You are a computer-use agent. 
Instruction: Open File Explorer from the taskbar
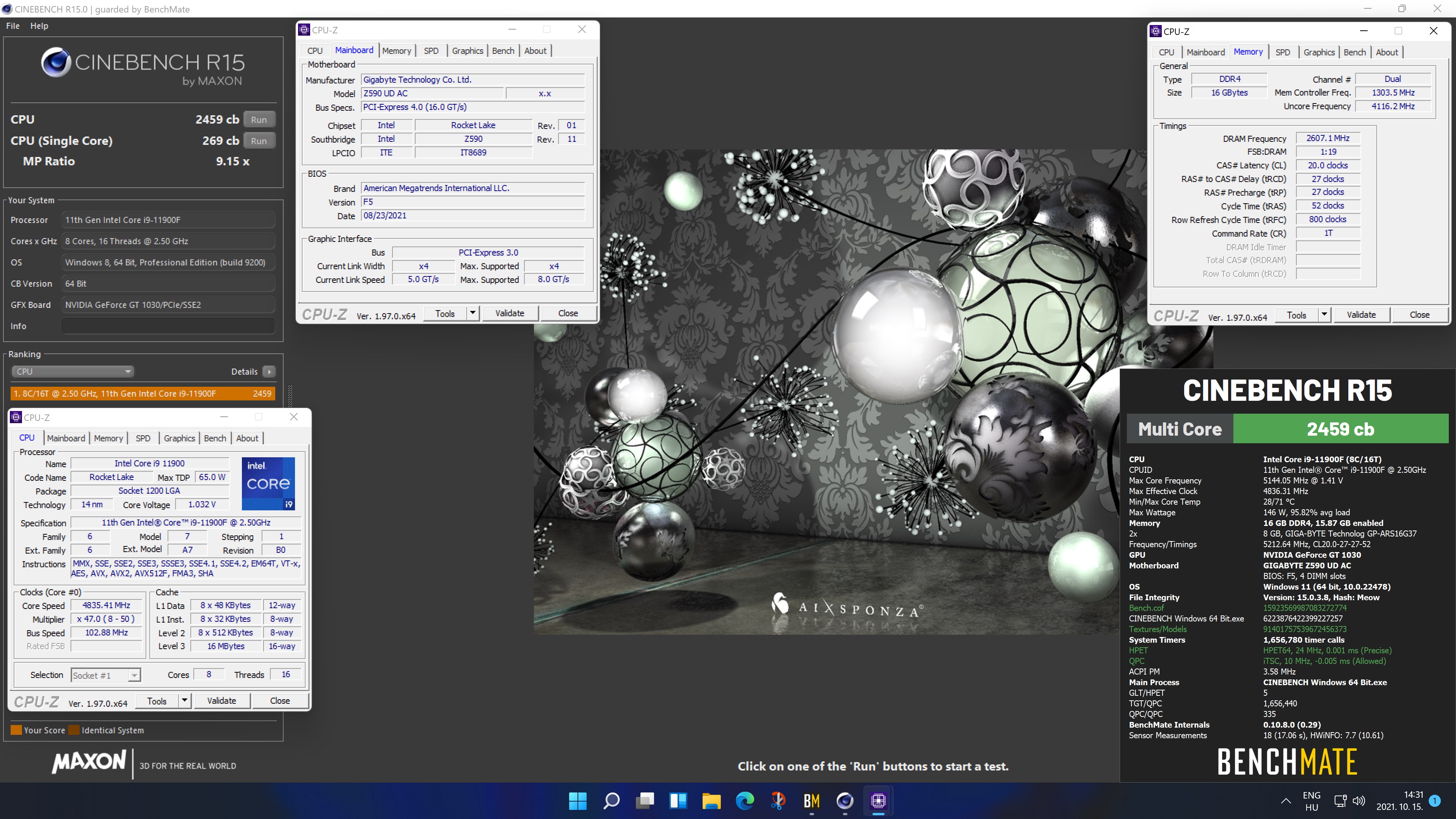(711, 800)
